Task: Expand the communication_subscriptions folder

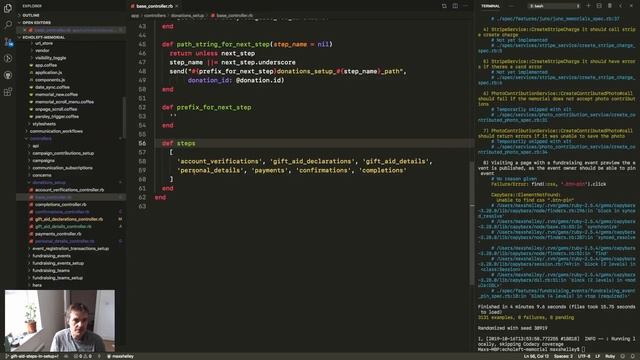Action: click(x=62, y=168)
